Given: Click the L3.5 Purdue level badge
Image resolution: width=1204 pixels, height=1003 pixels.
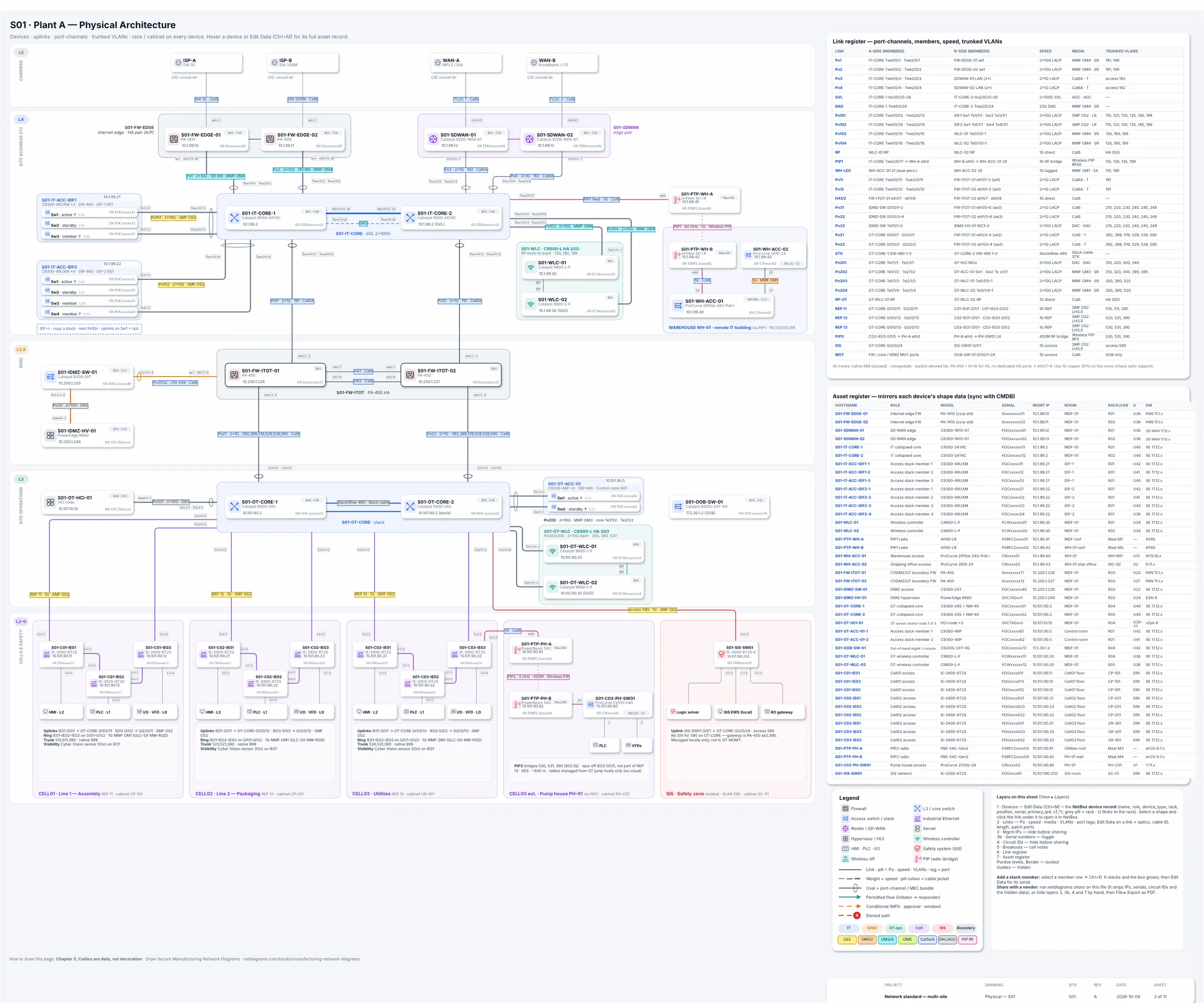Looking at the screenshot, I should 21,350.
